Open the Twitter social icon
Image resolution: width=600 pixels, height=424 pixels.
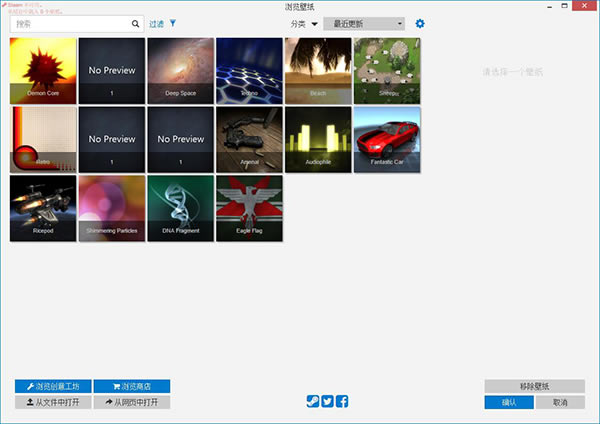[327, 401]
